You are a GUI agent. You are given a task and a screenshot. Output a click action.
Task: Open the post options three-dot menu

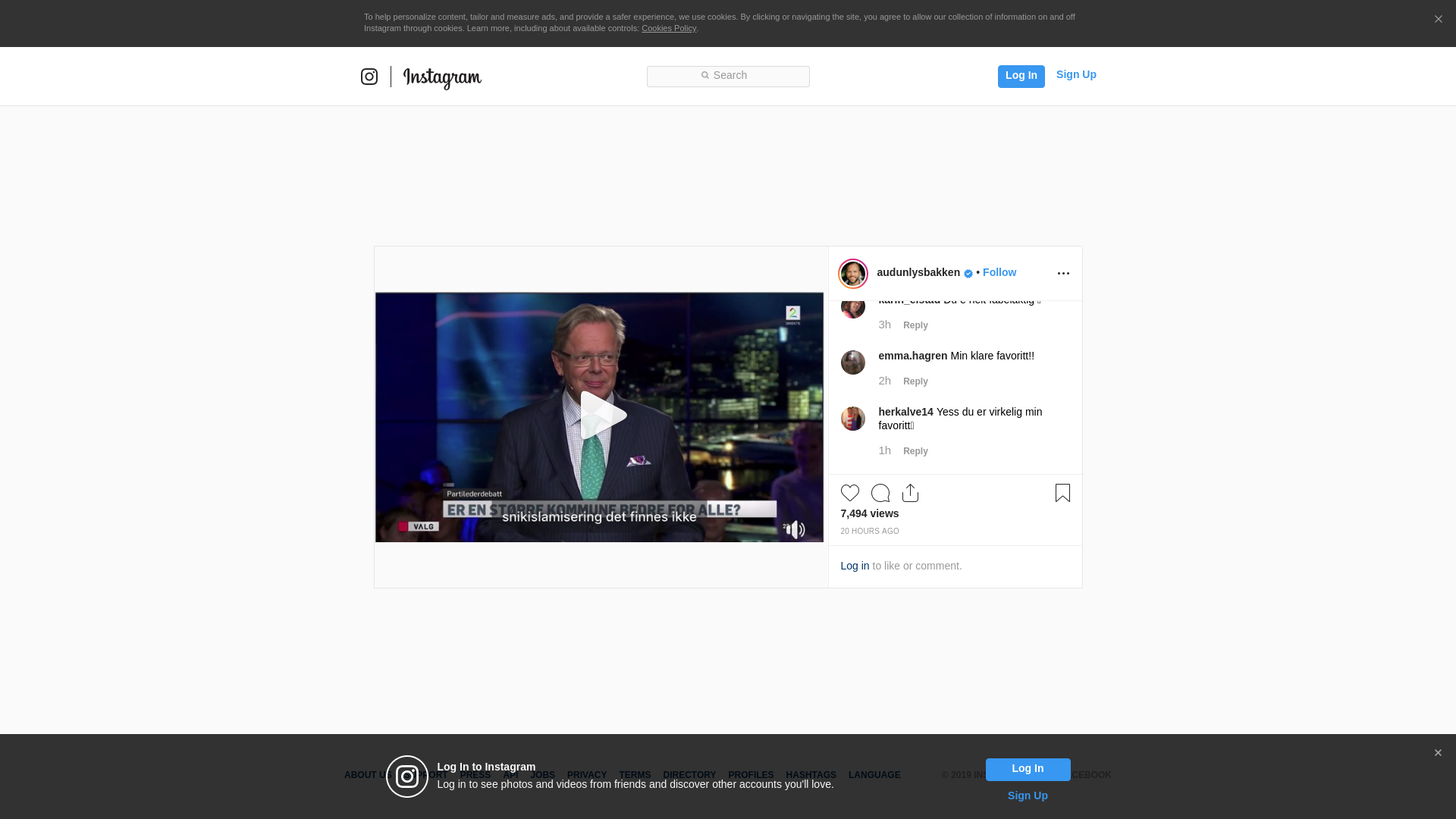click(1063, 274)
